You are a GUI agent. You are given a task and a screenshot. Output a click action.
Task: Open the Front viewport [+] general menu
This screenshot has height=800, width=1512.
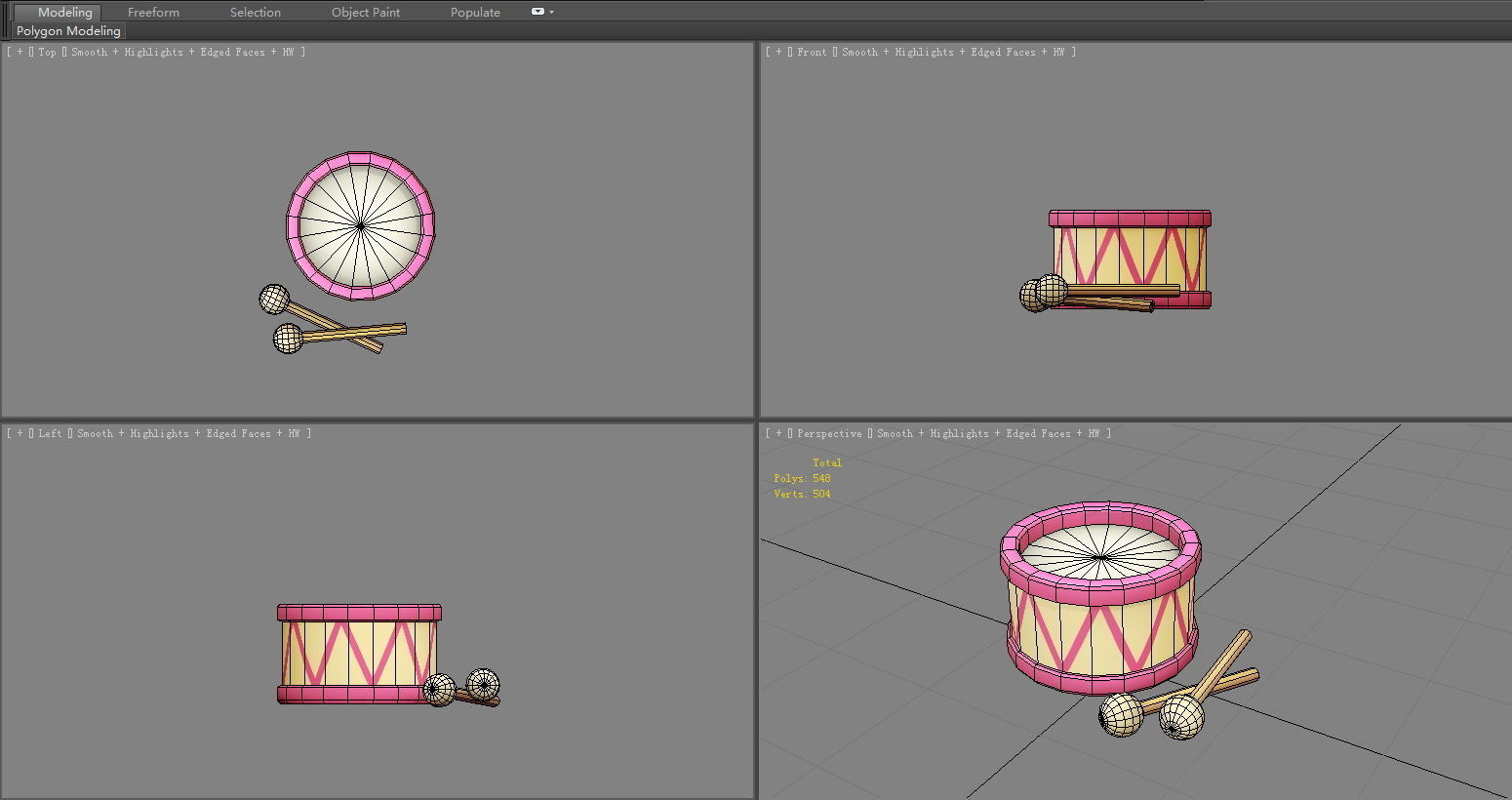pyautogui.click(x=778, y=52)
